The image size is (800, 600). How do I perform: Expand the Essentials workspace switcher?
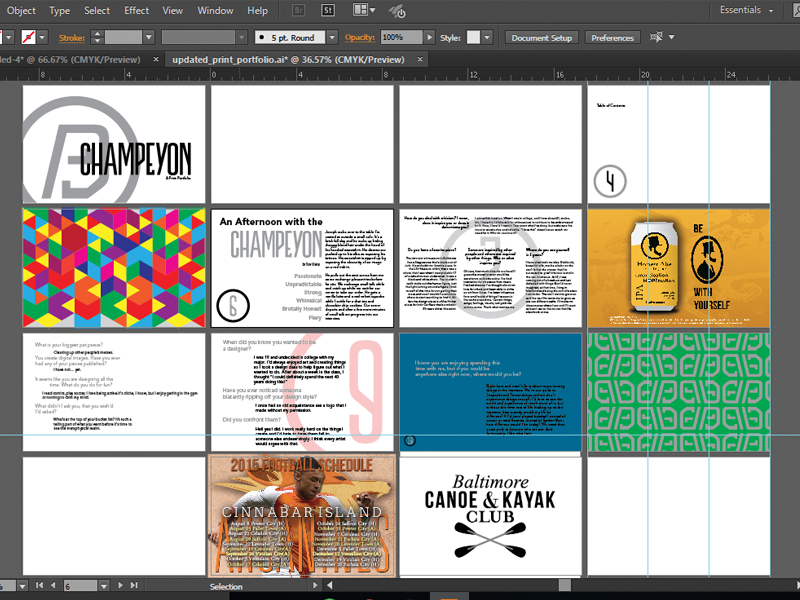(745, 10)
